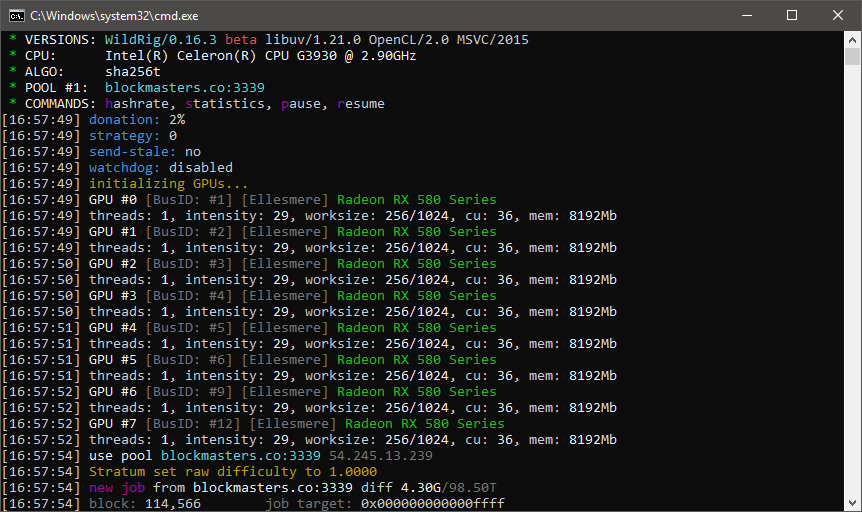
Task: Click the cmd.exe icon in title bar
Action: coord(16,15)
